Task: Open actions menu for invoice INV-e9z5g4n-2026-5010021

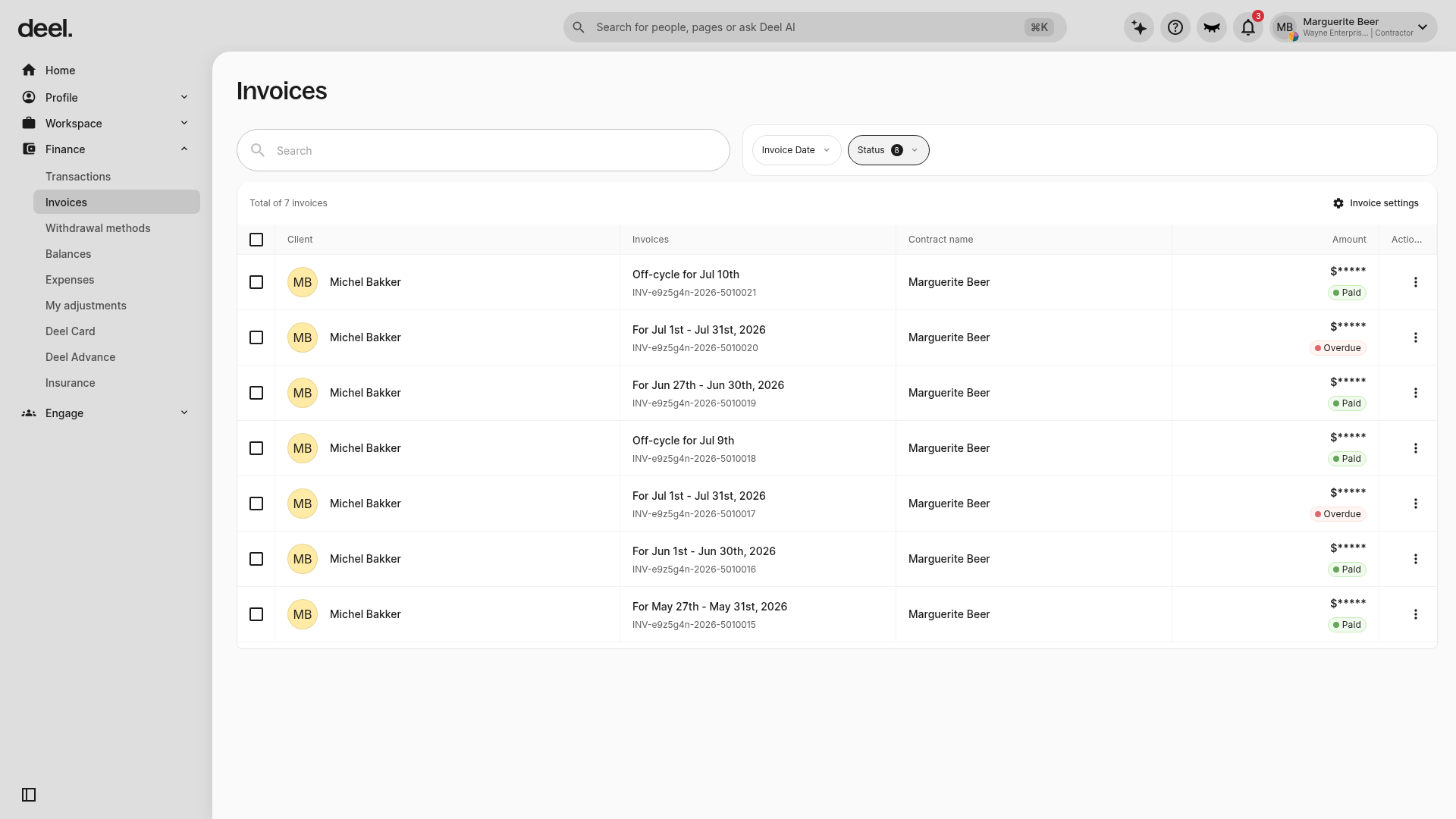Action: [x=1415, y=282]
